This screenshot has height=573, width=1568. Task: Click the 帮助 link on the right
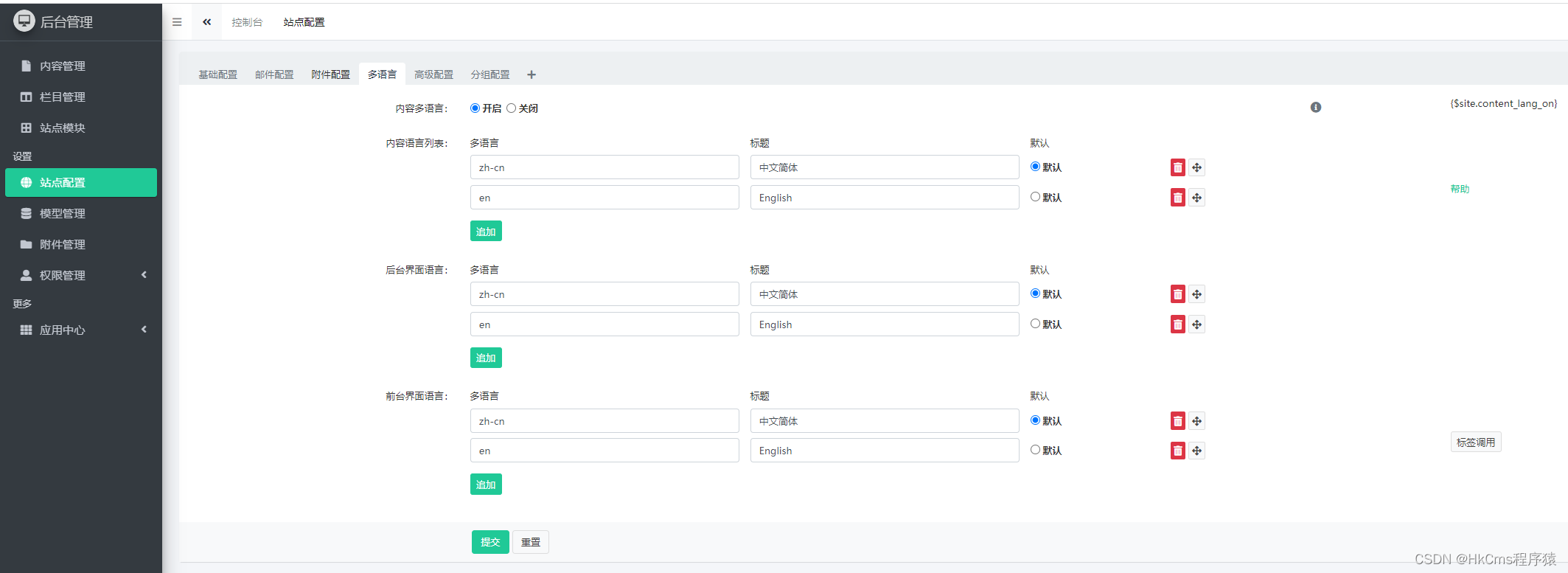(1460, 189)
